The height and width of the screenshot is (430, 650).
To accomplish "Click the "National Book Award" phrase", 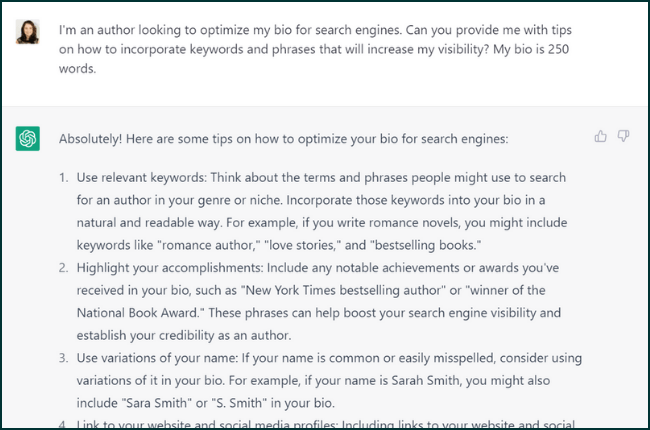I will coord(144,314).
